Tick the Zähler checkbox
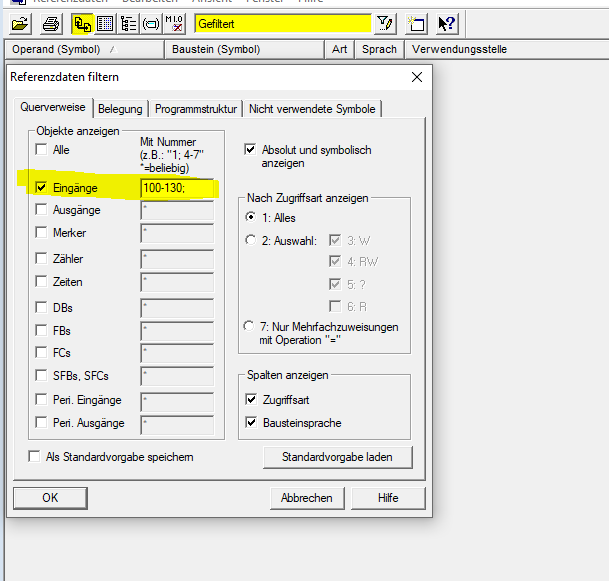This screenshot has width=609, height=581. (x=41, y=258)
